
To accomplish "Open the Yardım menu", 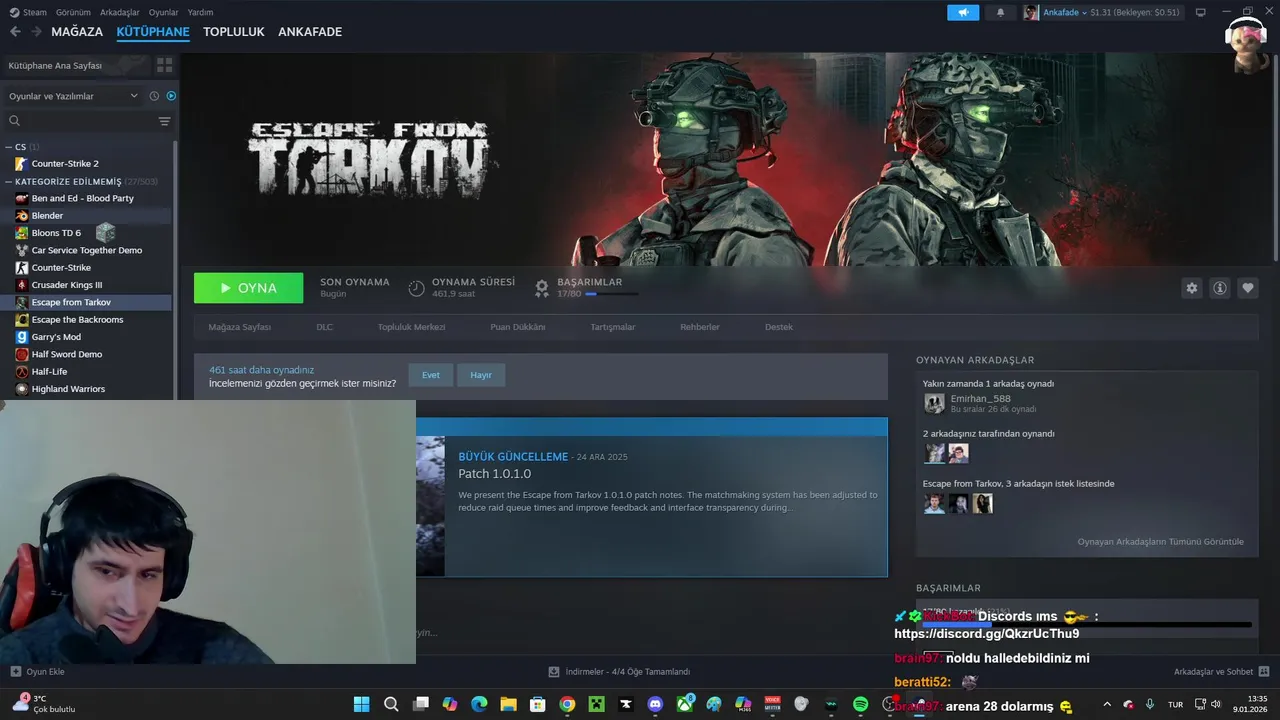I will tap(200, 12).
